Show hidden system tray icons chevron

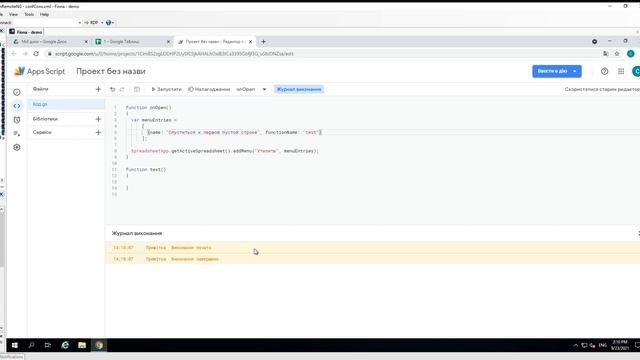[576, 345]
